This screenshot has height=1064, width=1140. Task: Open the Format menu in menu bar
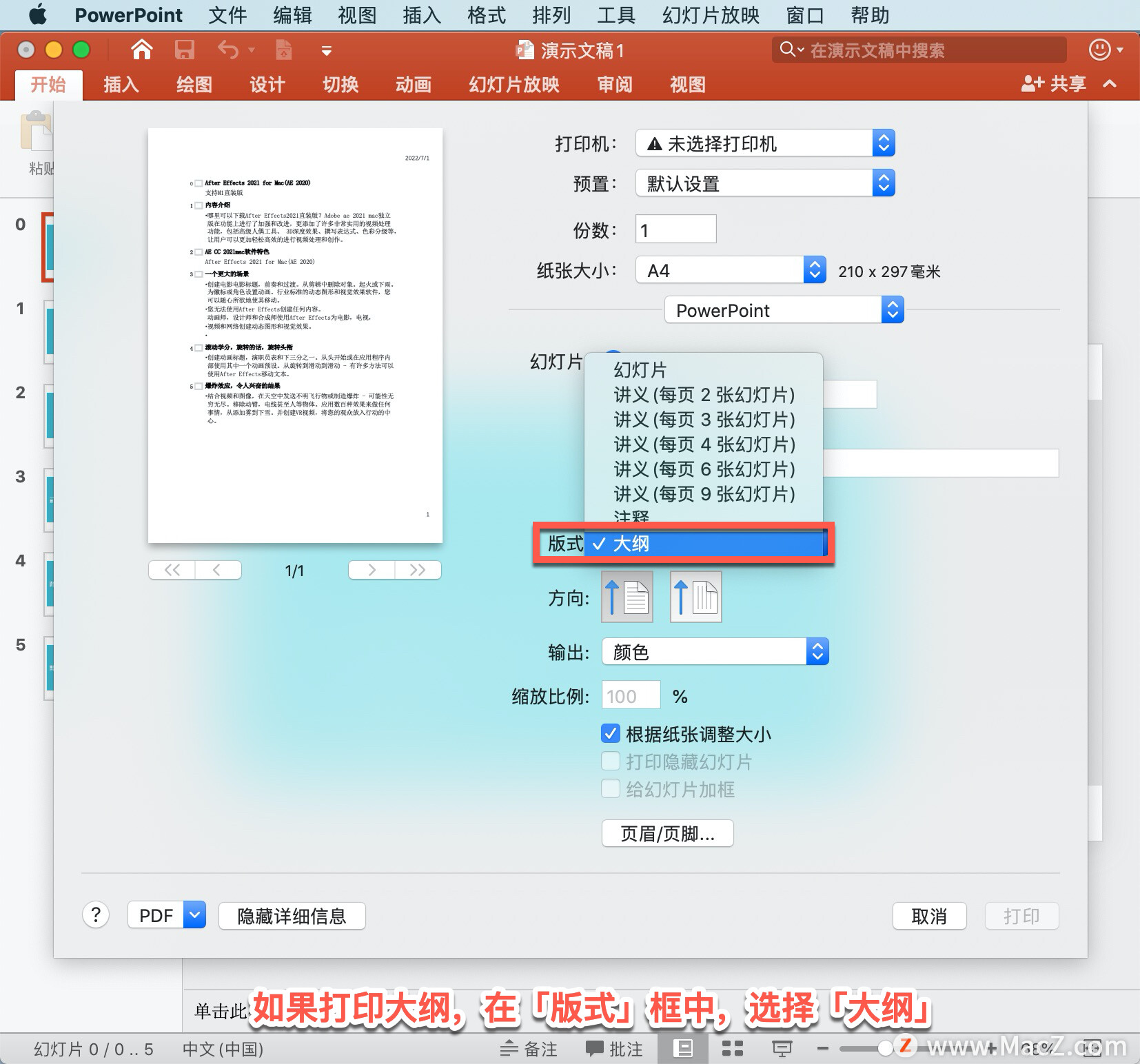click(x=487, y=14)
